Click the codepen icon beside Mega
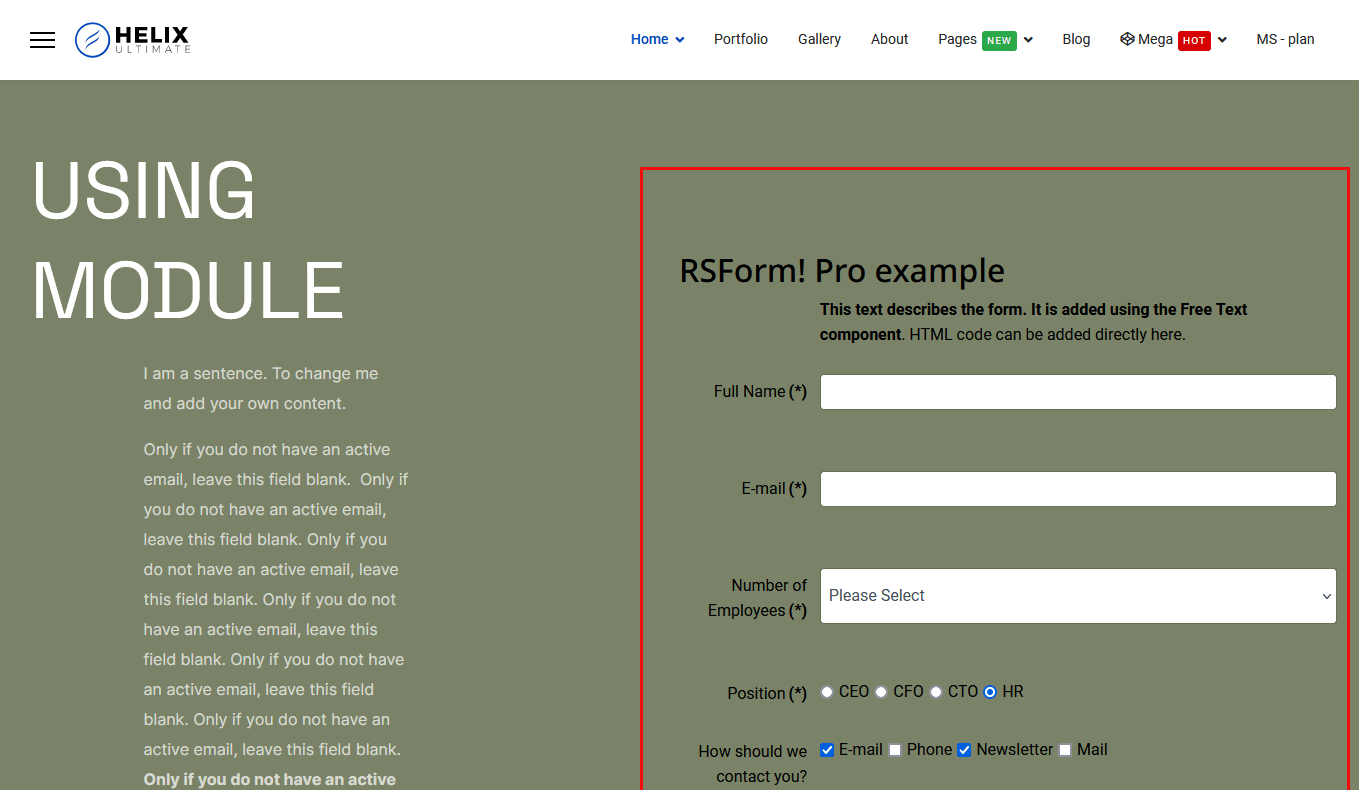Screen dimensions: 1359x790 click(x=1127, y=39)
